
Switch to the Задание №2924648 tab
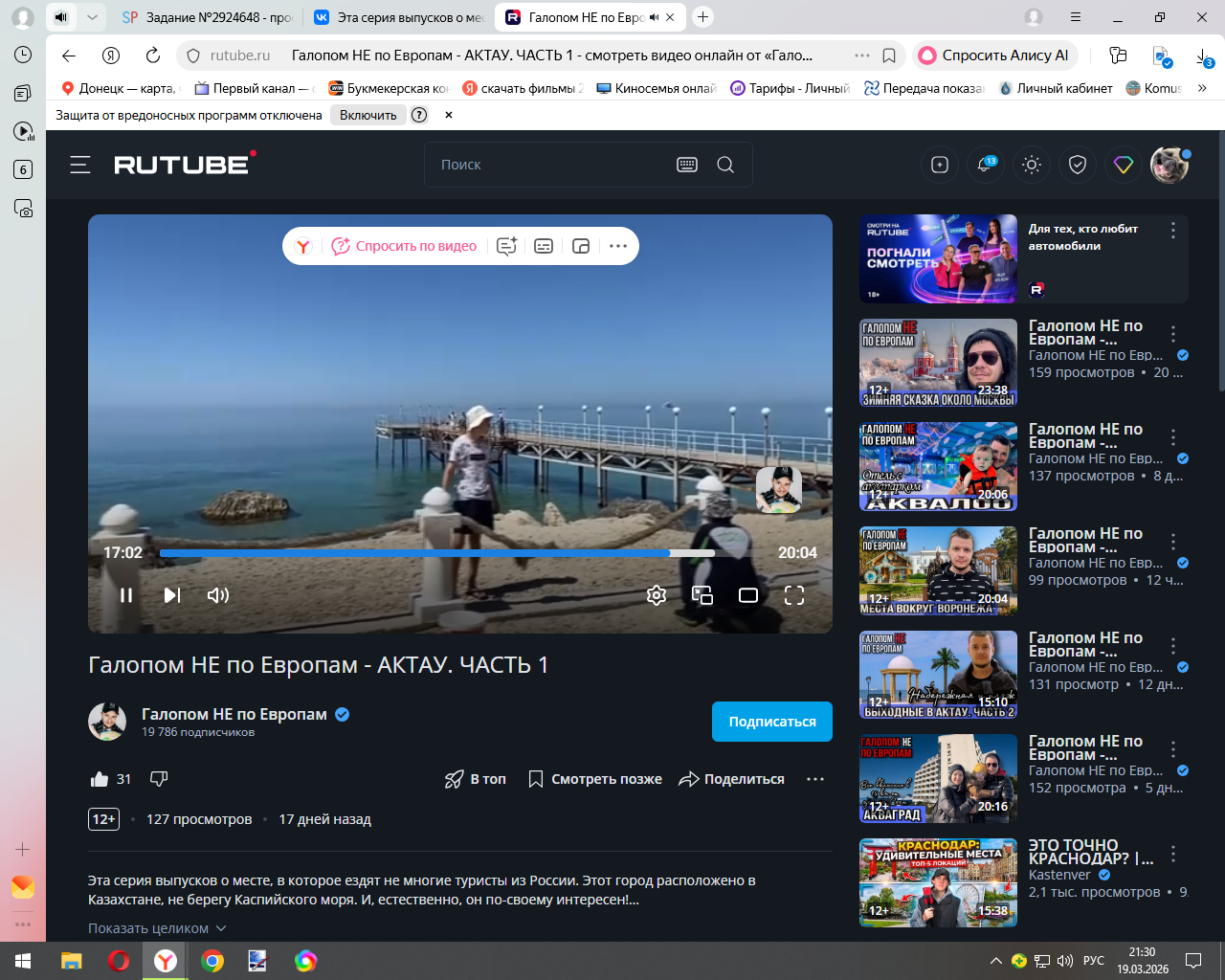click(x=209, y=17)
